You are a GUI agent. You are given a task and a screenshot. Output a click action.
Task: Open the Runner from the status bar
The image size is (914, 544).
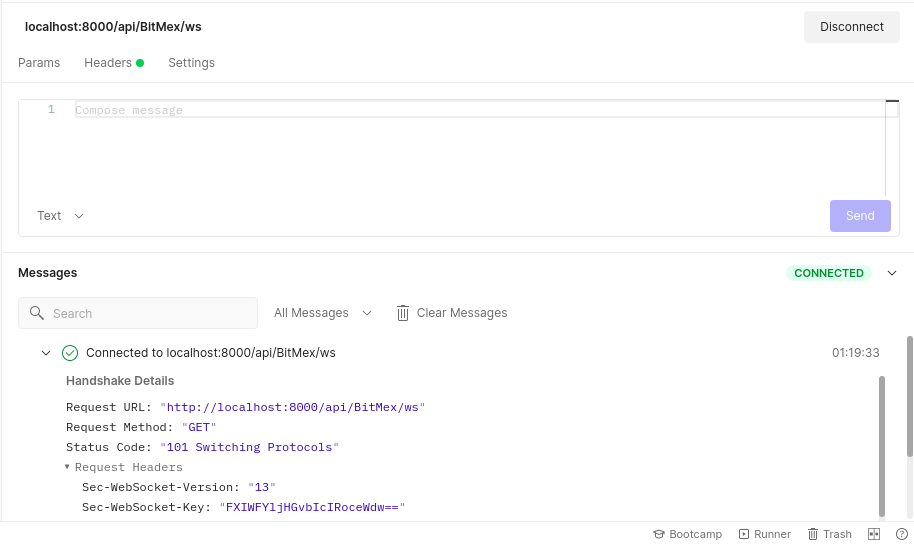click(x=764, y=534)
